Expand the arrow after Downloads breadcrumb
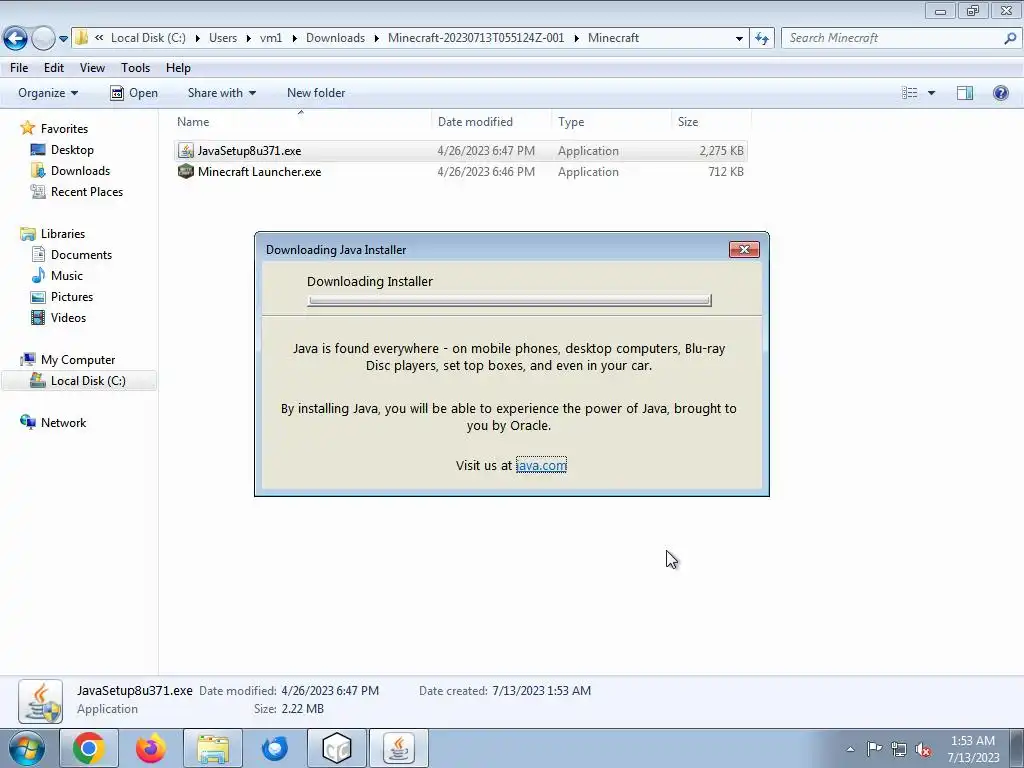 pyautogui.click(x=377, y=38)
